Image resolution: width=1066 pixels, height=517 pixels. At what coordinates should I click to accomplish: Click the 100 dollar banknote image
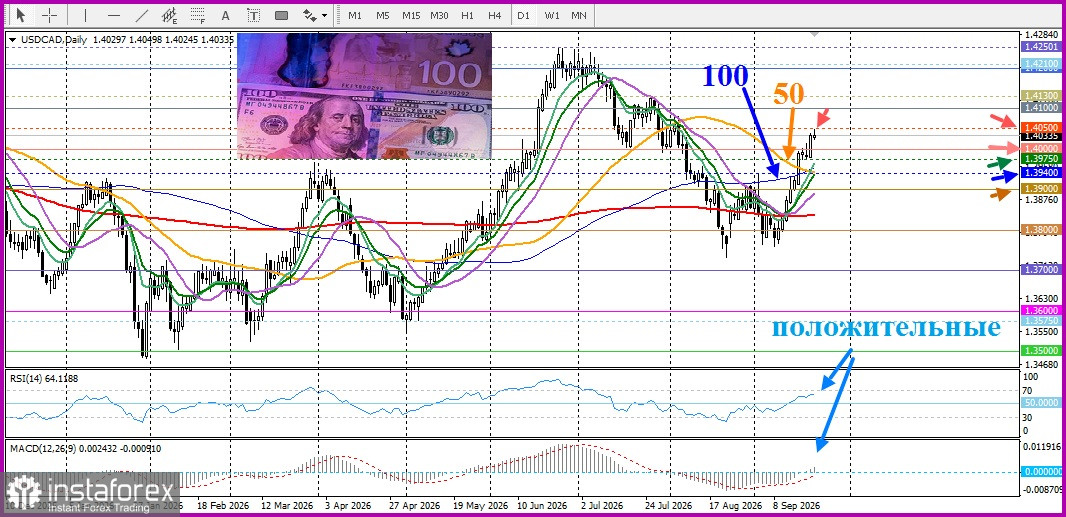coord(364,96)
